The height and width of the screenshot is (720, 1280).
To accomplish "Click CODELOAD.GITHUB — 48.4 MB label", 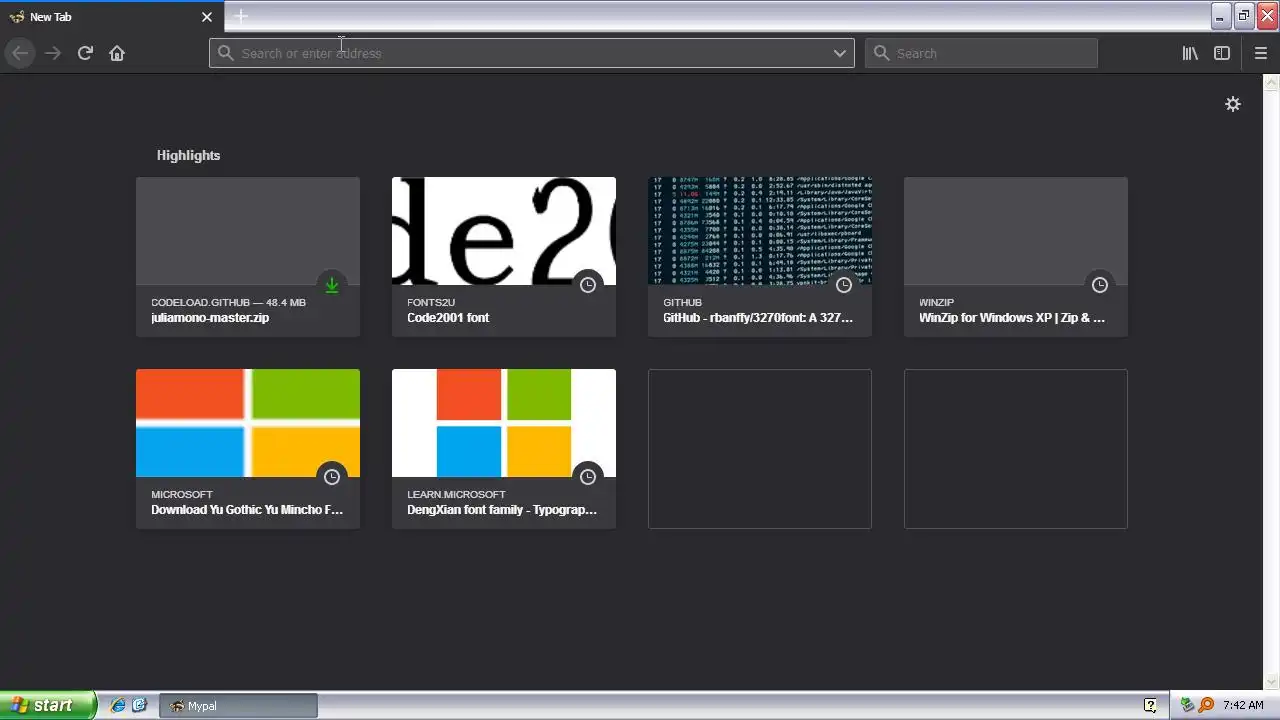I will tap(228, 302).
